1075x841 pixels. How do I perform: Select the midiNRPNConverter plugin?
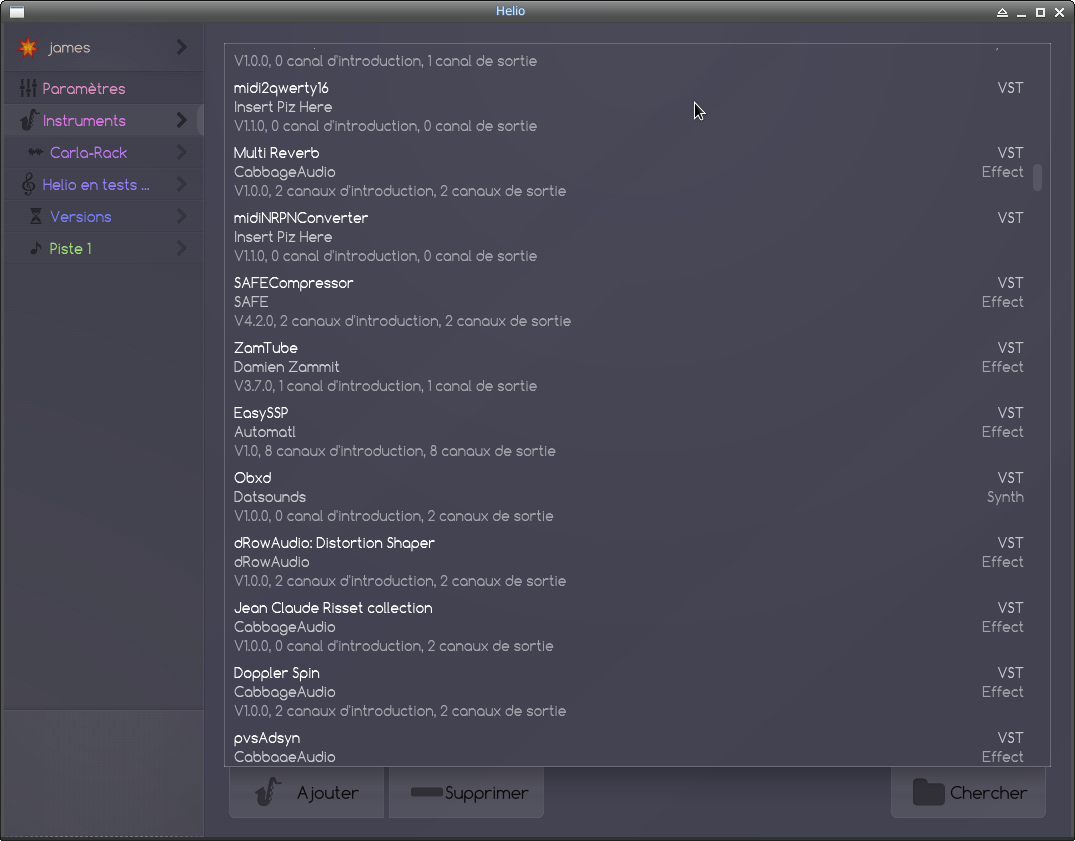[629, 237]
